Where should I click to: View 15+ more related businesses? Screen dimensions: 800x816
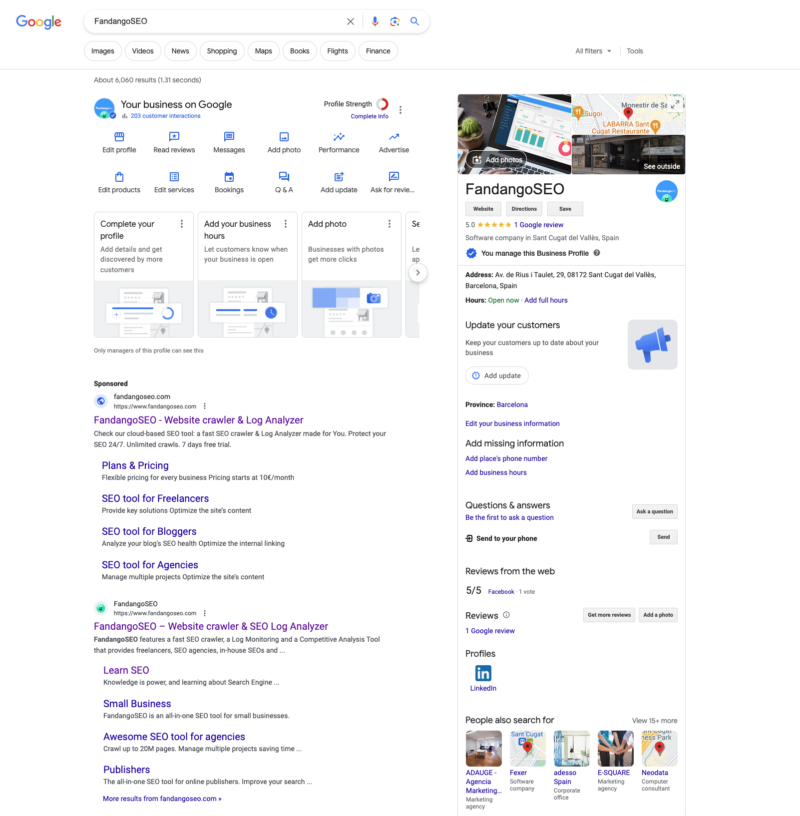pyautogui.click(x=655, y=721)
